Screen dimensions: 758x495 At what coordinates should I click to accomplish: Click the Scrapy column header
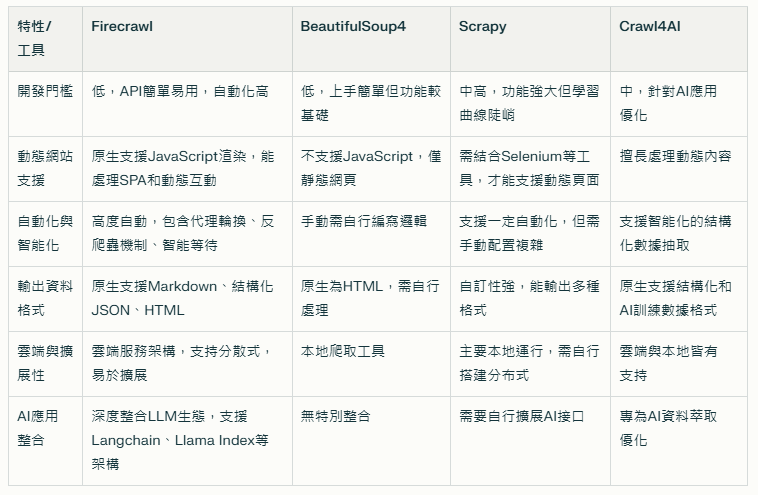click(483, 27)
